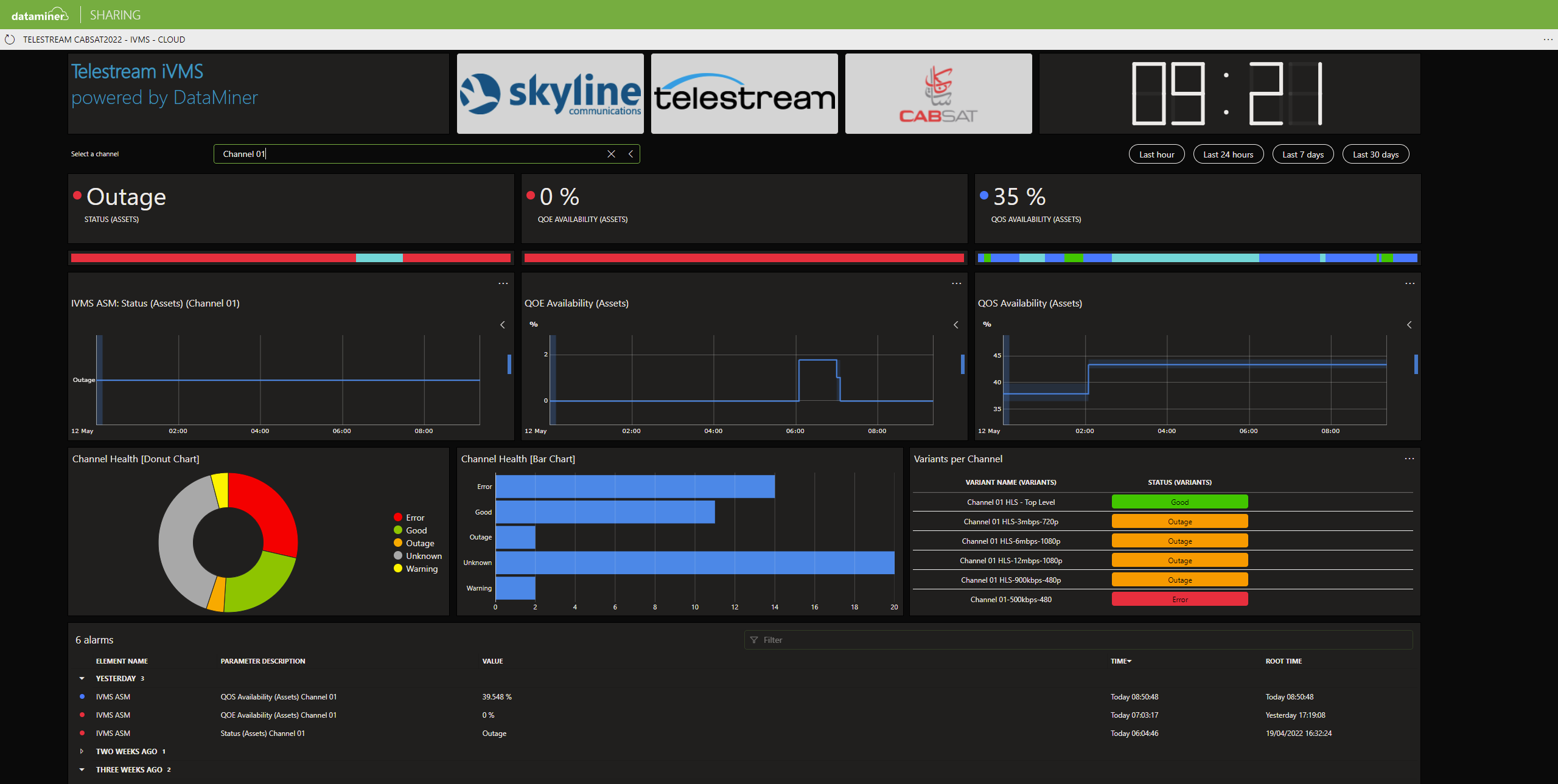
Task: Click the Channel 01 HLS-900kbps-480p row name
Action: 1011,580
